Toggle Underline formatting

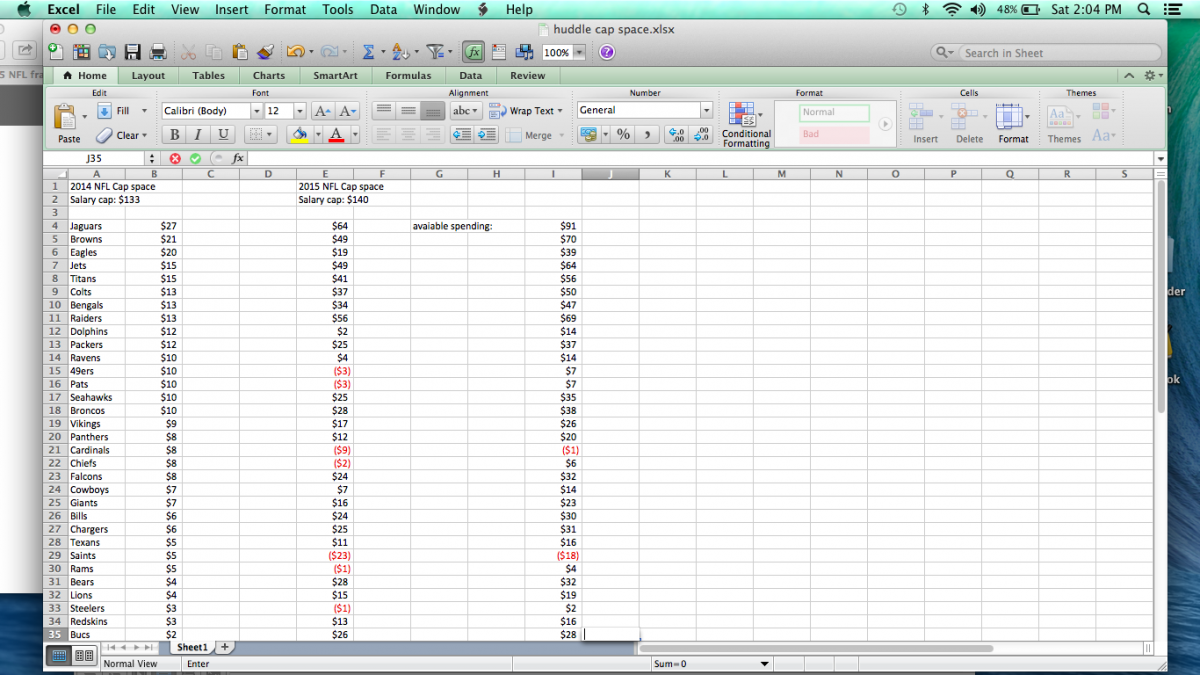click(x=222, y=134)
